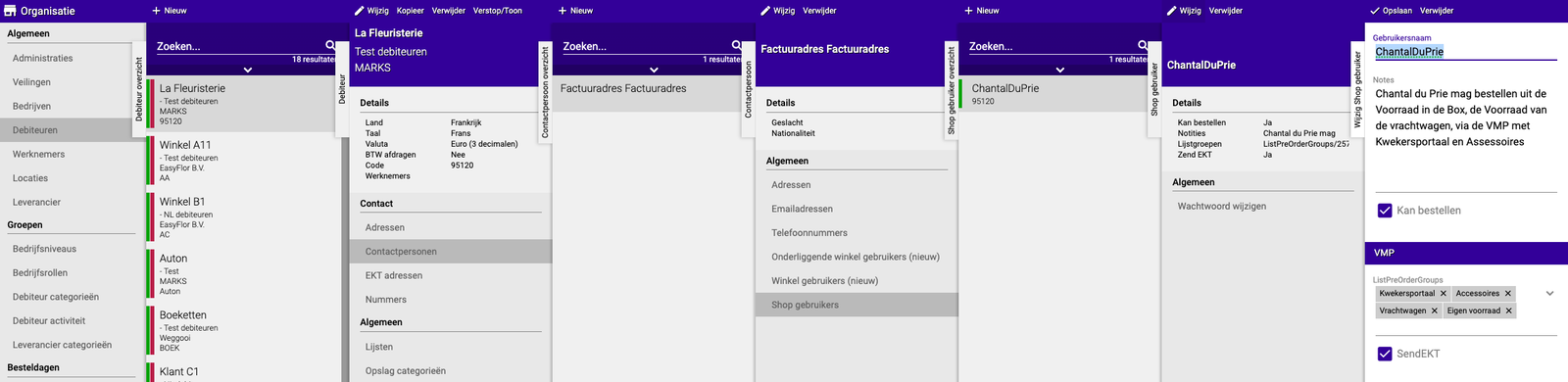Click search magnifier in Shop gebruiker overzicht panel

(1143, 45)
